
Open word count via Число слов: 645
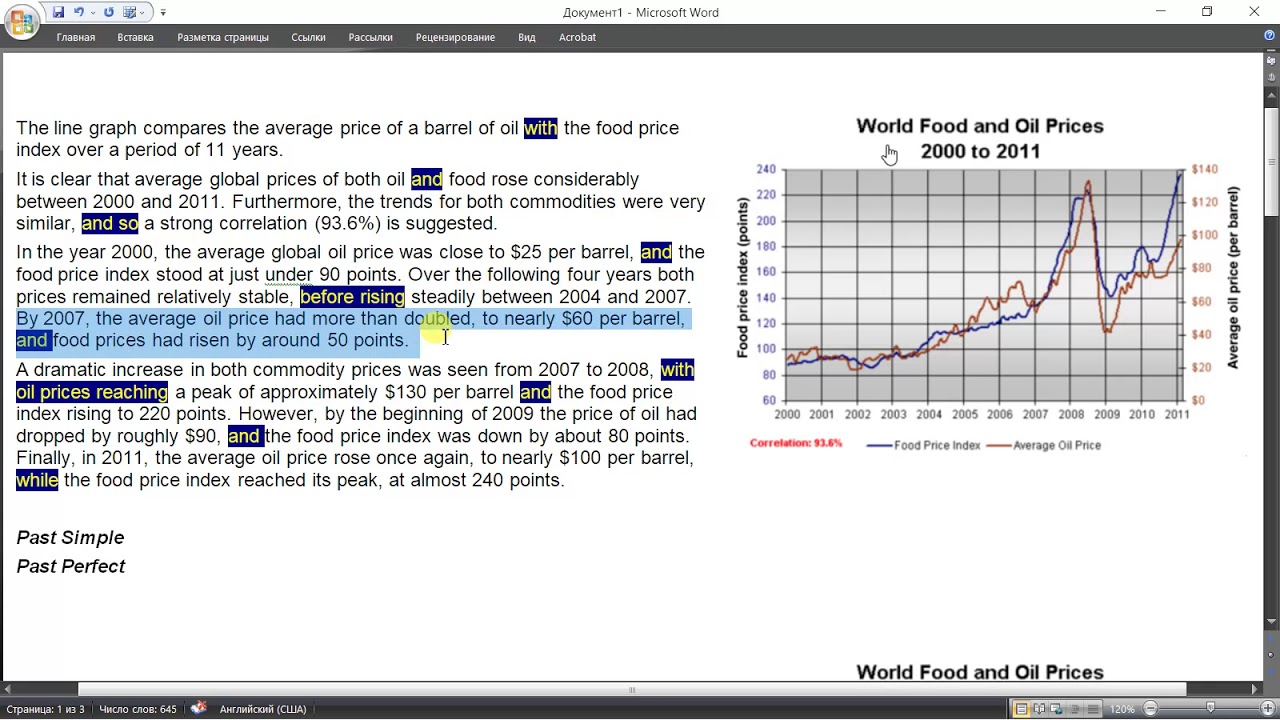point(138,709)
